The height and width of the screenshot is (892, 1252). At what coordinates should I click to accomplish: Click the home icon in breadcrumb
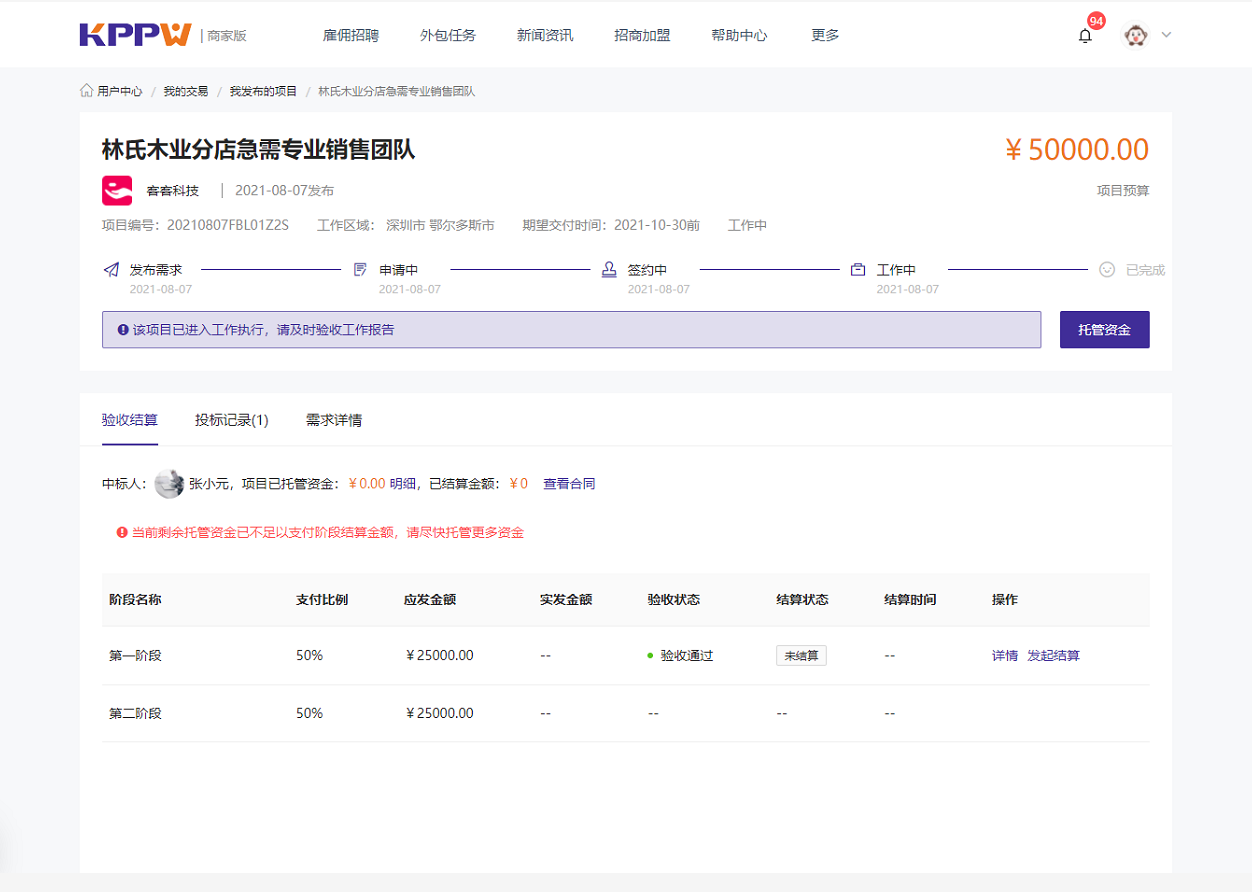click(x=87, y=91)
